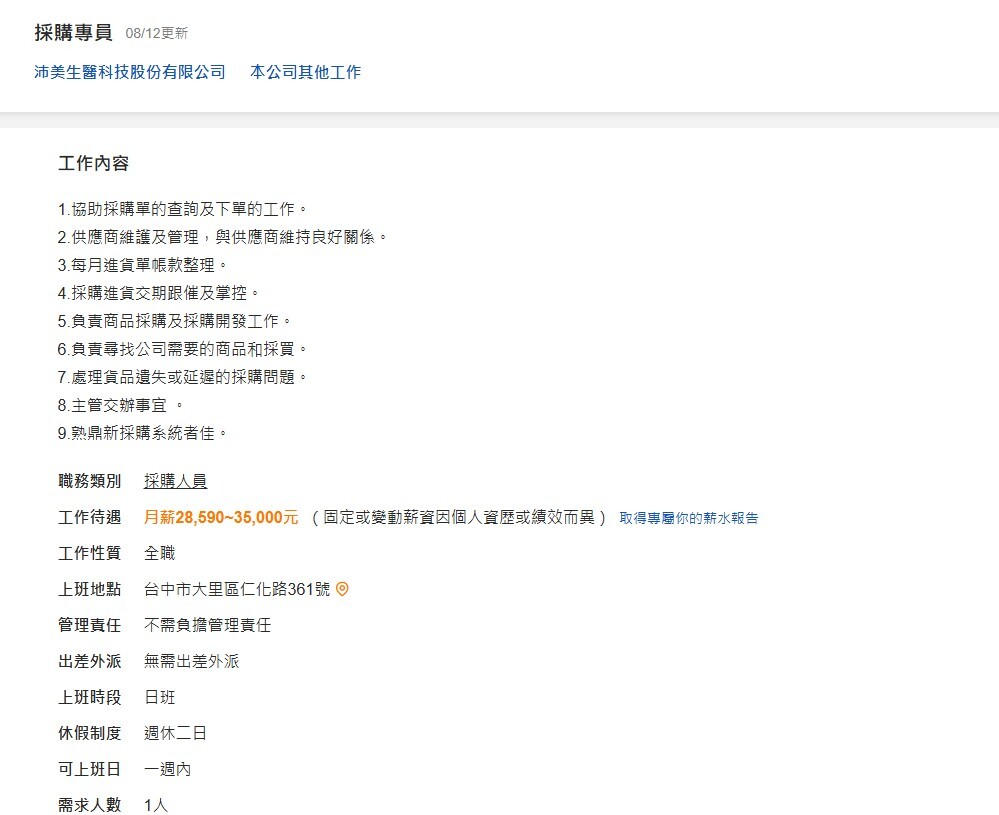Select duty 5.負責商品採購及採購開發工作
This screenshot has height=815, width=999.
pos(175,321)
